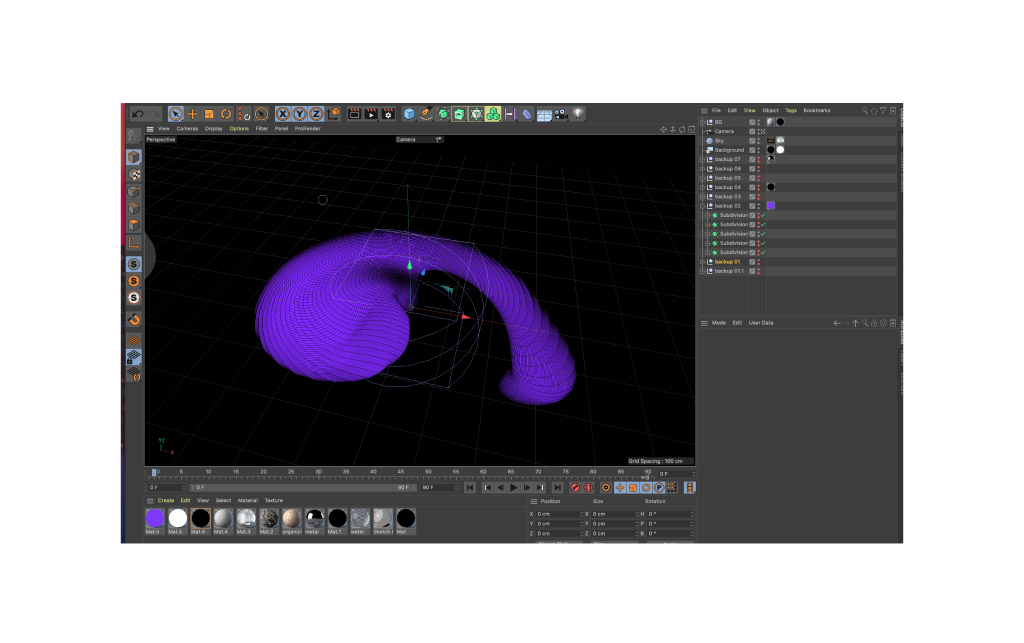Open the Filter menu in viewport
Screen dimensions: 1024x643
pyautogui.click(x=261, y=129)
